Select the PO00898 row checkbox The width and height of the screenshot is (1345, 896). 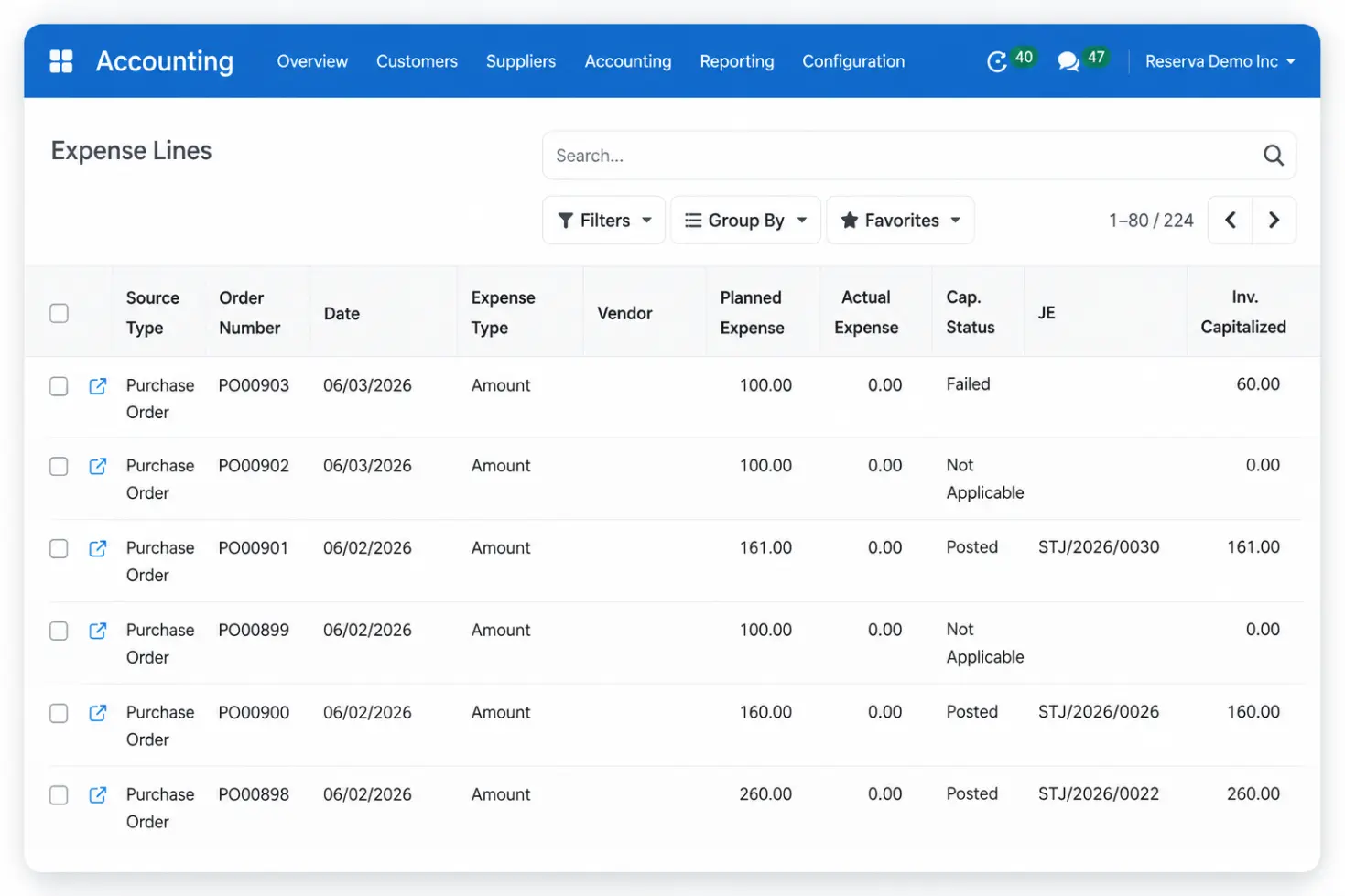click(x=59, y=795)
